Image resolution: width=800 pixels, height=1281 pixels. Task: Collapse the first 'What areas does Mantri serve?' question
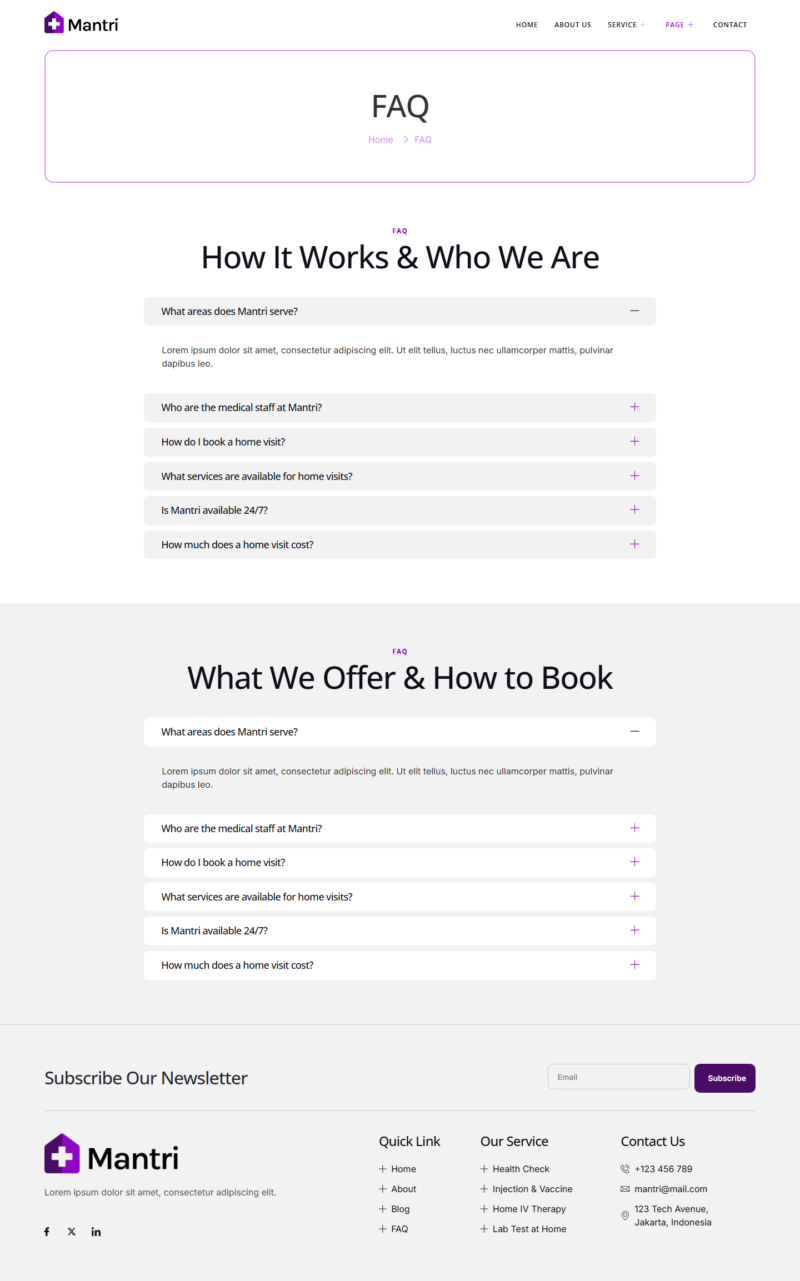click(399, 311)
